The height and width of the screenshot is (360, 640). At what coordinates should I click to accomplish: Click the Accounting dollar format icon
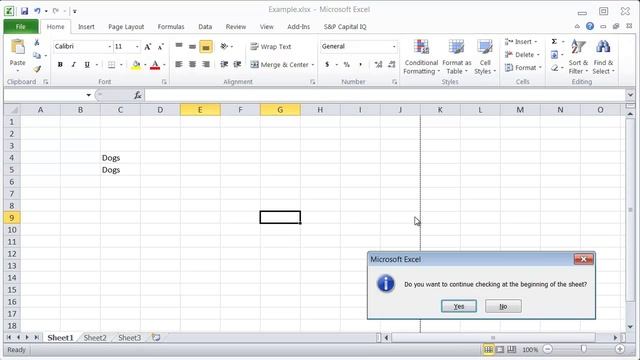[327, 64]
